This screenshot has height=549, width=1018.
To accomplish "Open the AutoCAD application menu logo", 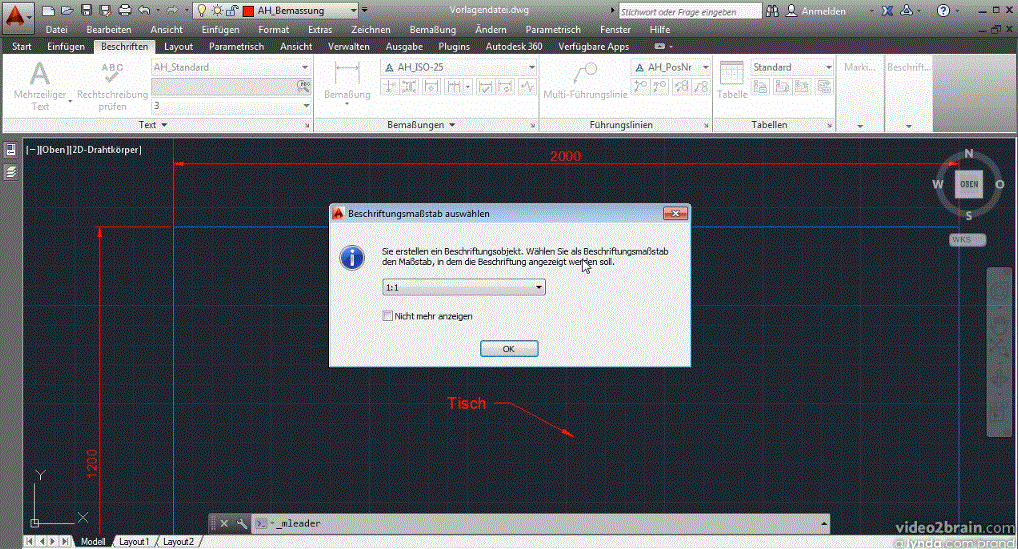I will point(16,16).
